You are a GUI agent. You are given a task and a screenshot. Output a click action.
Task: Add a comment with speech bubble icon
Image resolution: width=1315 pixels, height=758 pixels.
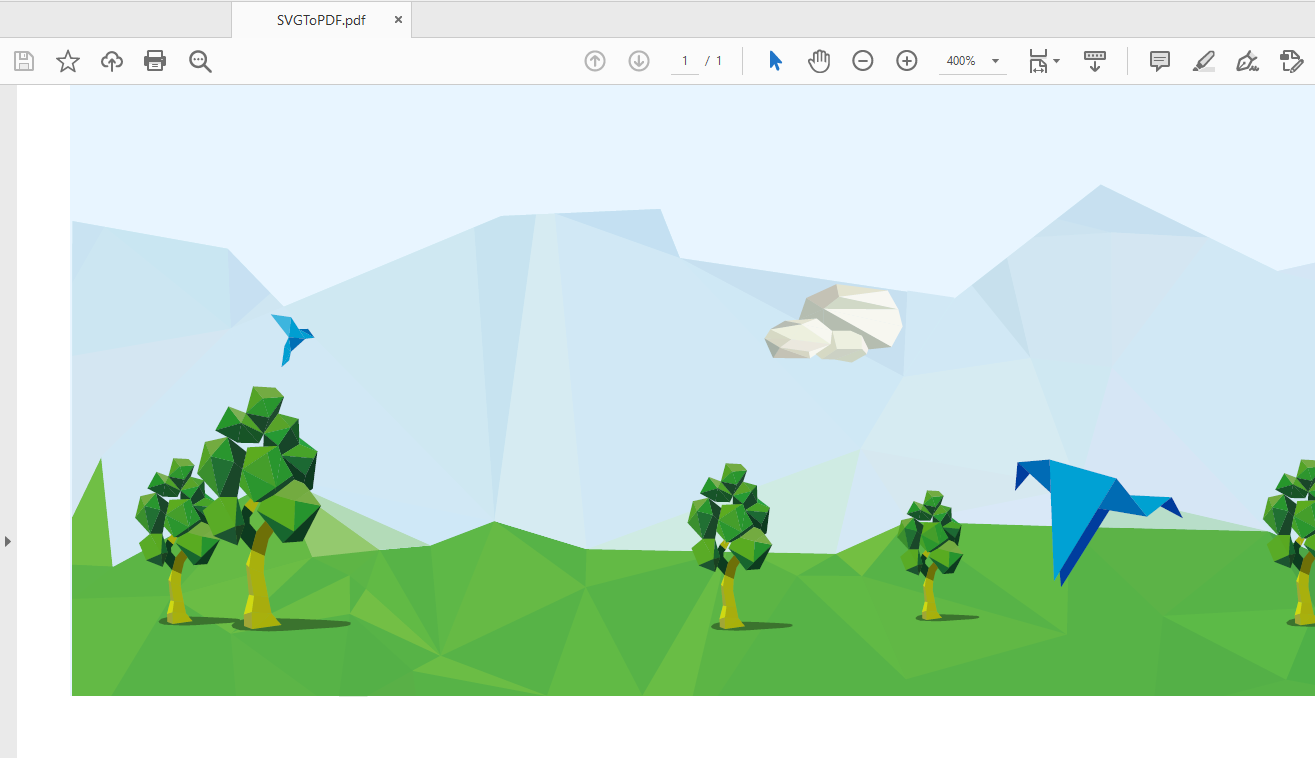tap(1160, 61)
